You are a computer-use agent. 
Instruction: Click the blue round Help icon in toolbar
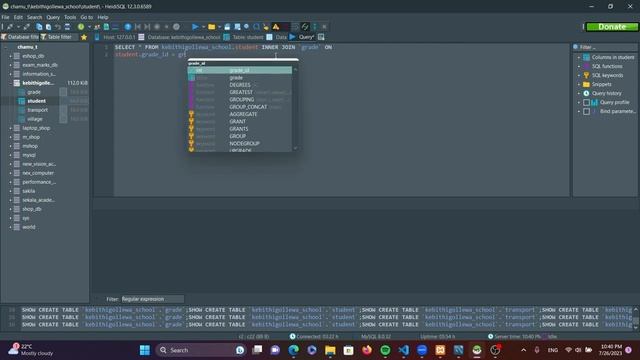coord(128,27)
